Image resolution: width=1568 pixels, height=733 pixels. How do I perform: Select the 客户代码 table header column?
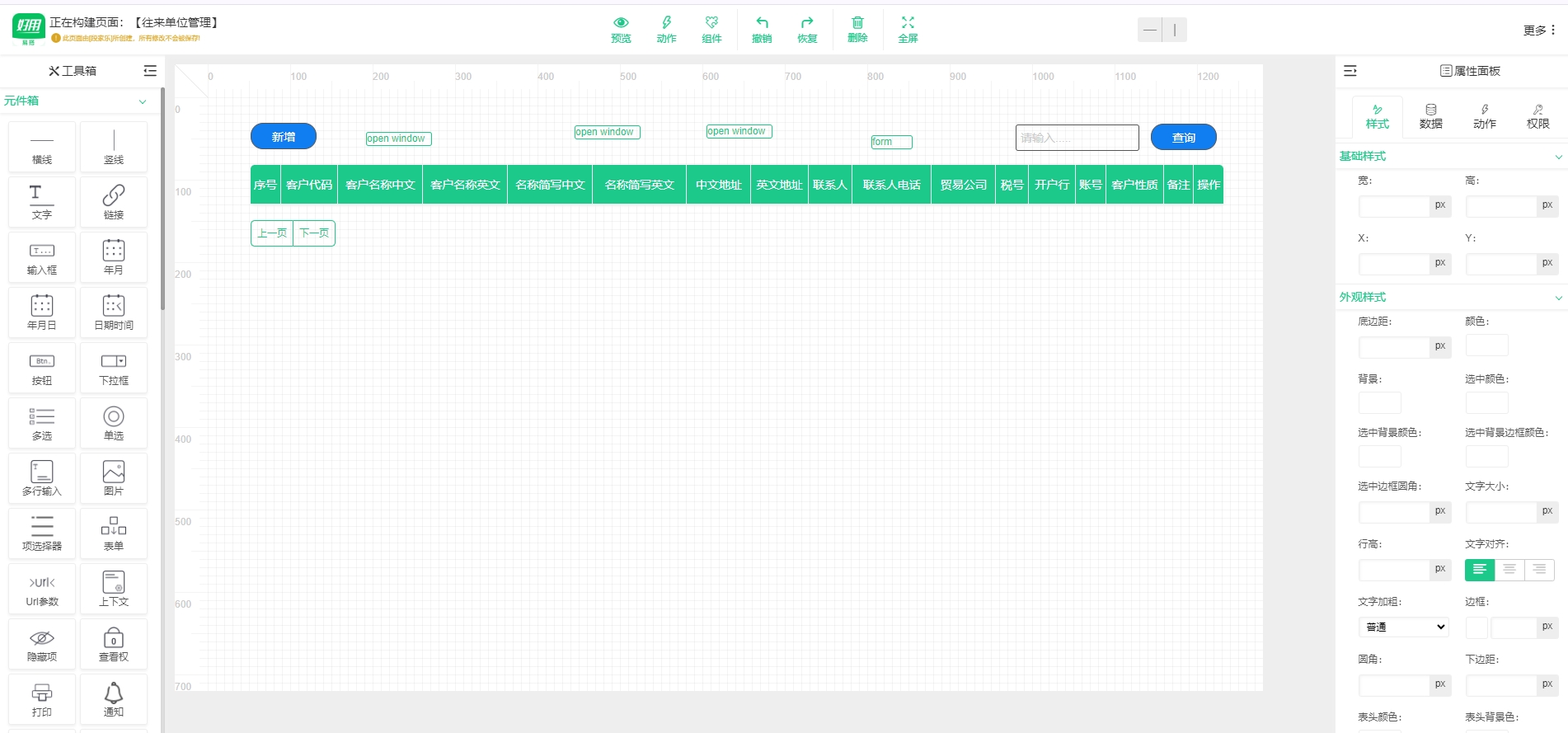(309, 185)
